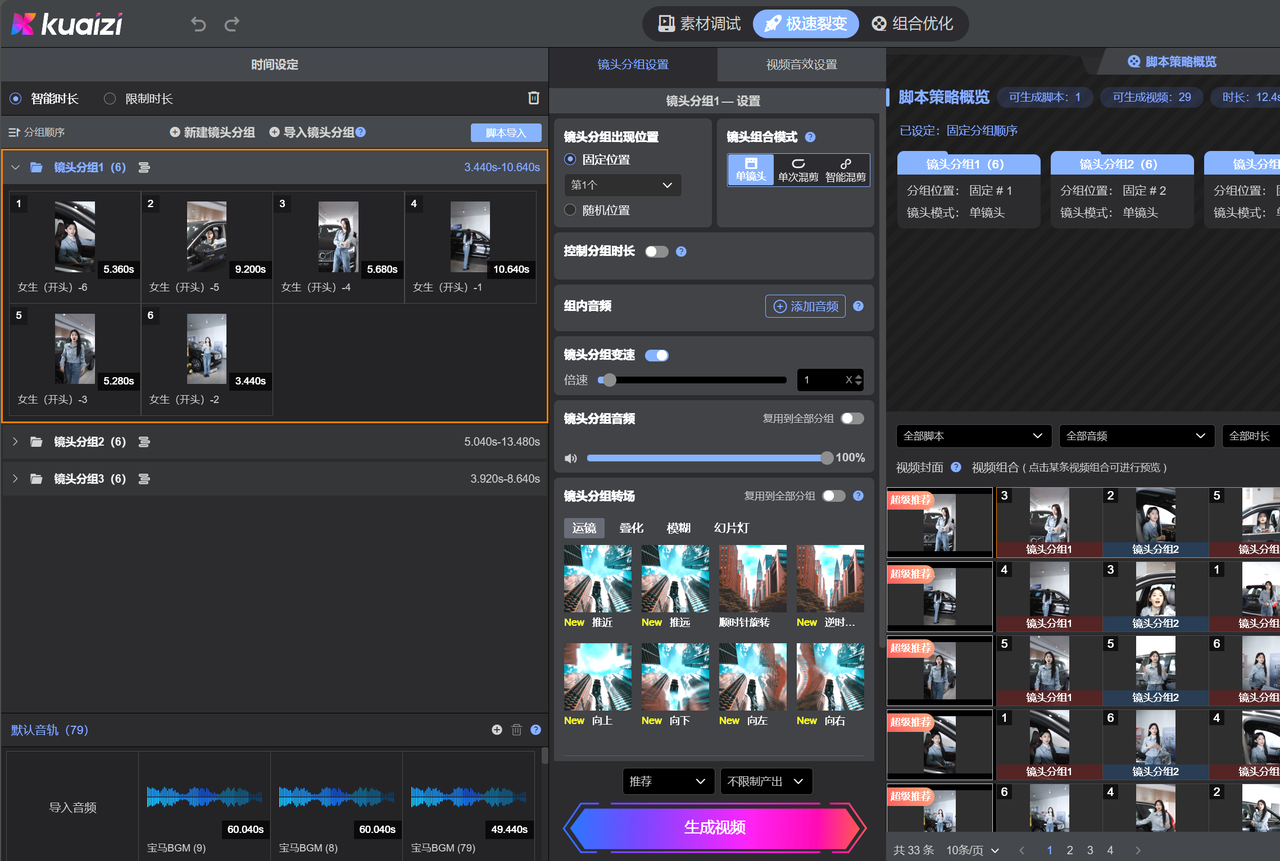1280x861 pixels.
Task: Click the trash icon beside 限制时长
Action: 534,98
